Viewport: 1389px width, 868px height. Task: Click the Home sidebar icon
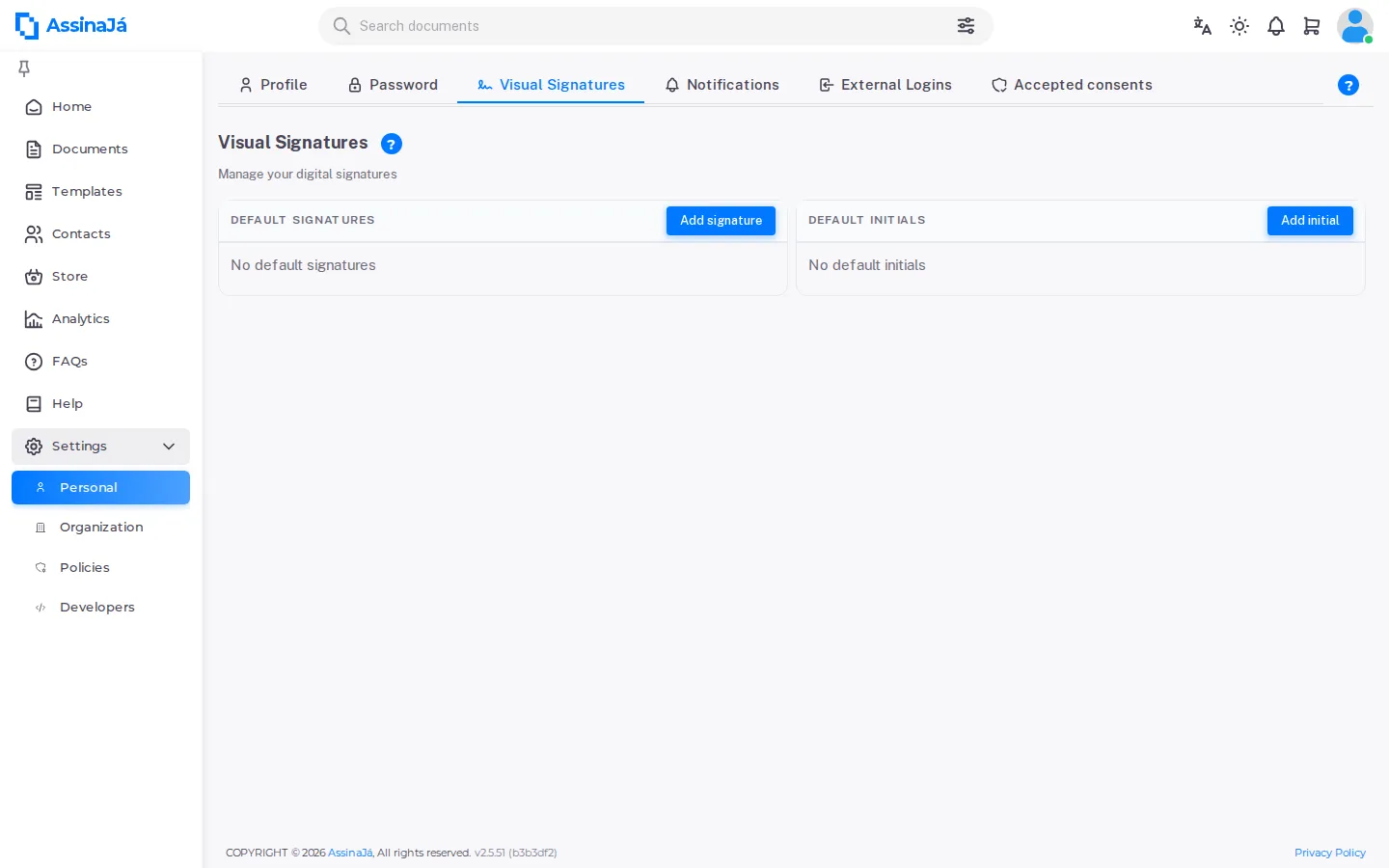pyautogui.click(x=34, y=107)
